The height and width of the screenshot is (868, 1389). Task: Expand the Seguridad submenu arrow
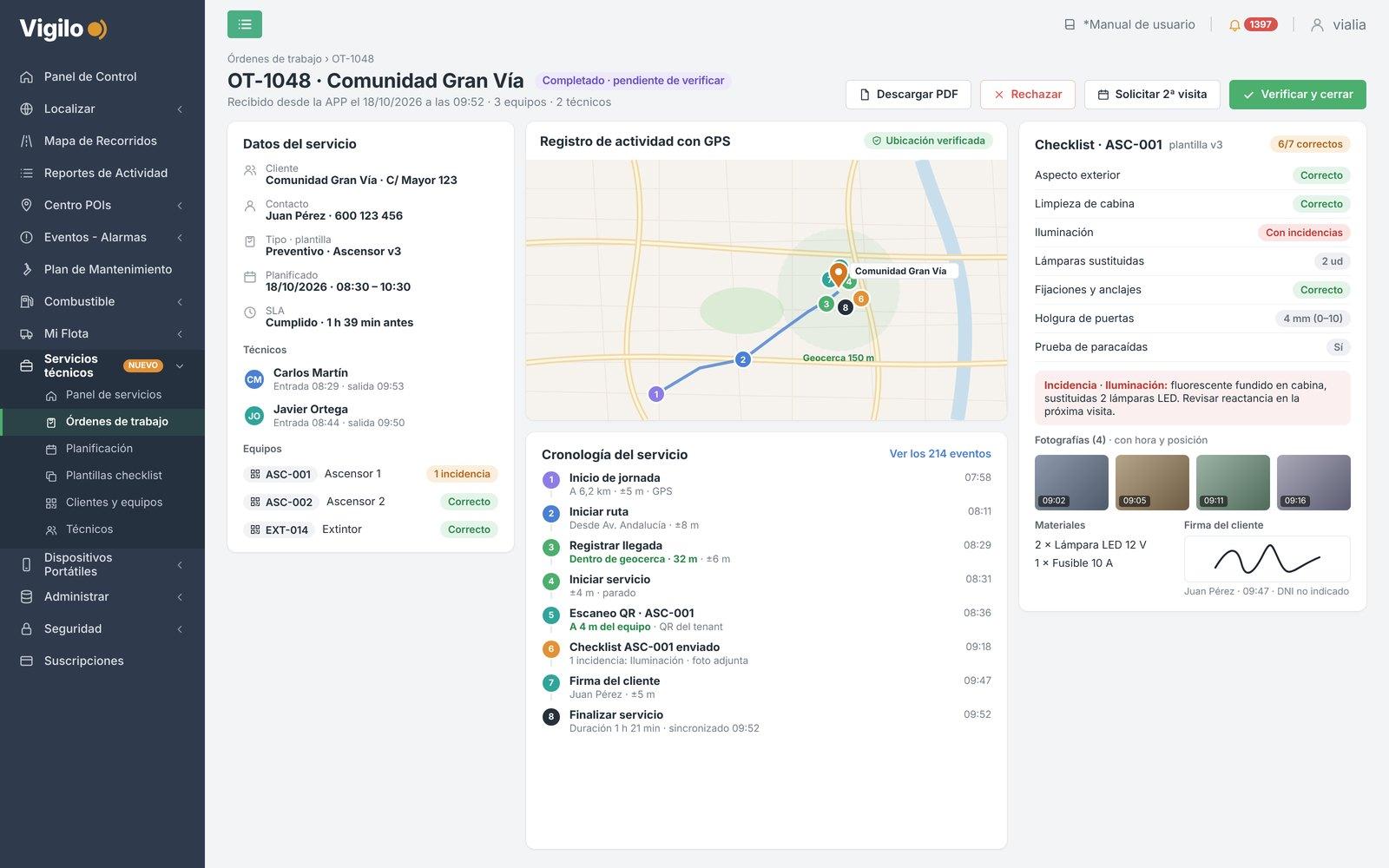coord(180,629)
